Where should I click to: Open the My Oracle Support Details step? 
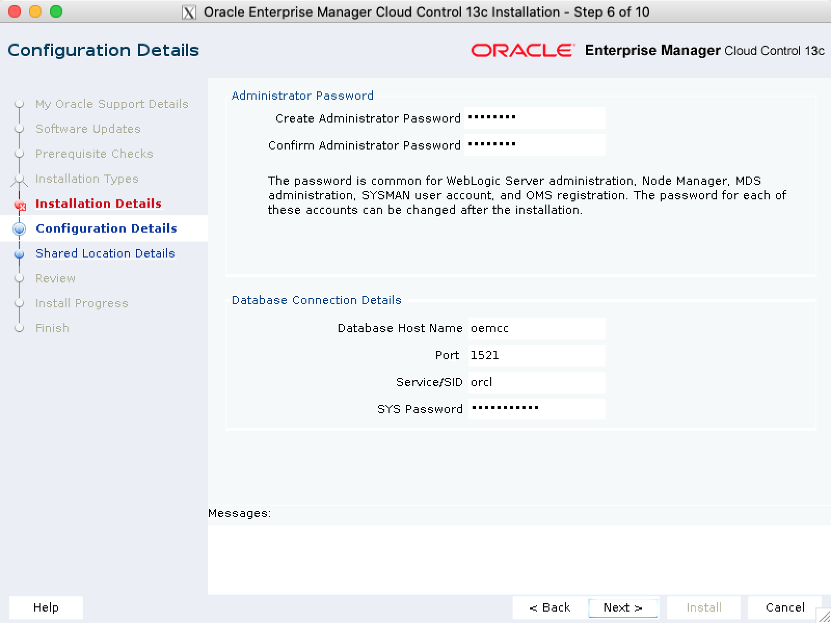[x=111, y=104]
